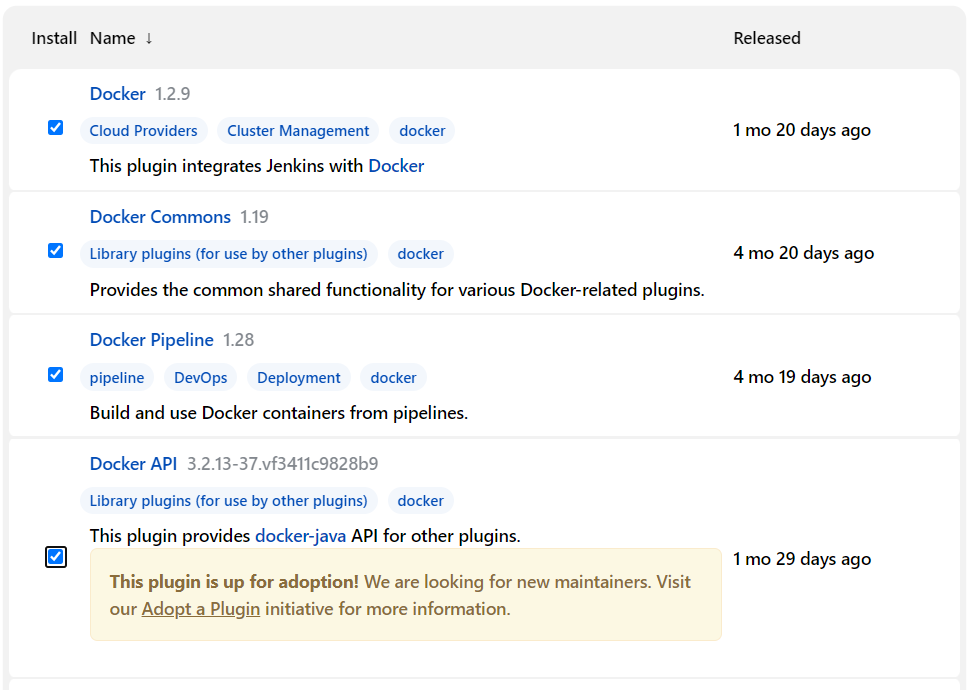Screen dimensions: 971x690
Task: Toggle the Docker Commons install checkbox
Action: point(56,251)
